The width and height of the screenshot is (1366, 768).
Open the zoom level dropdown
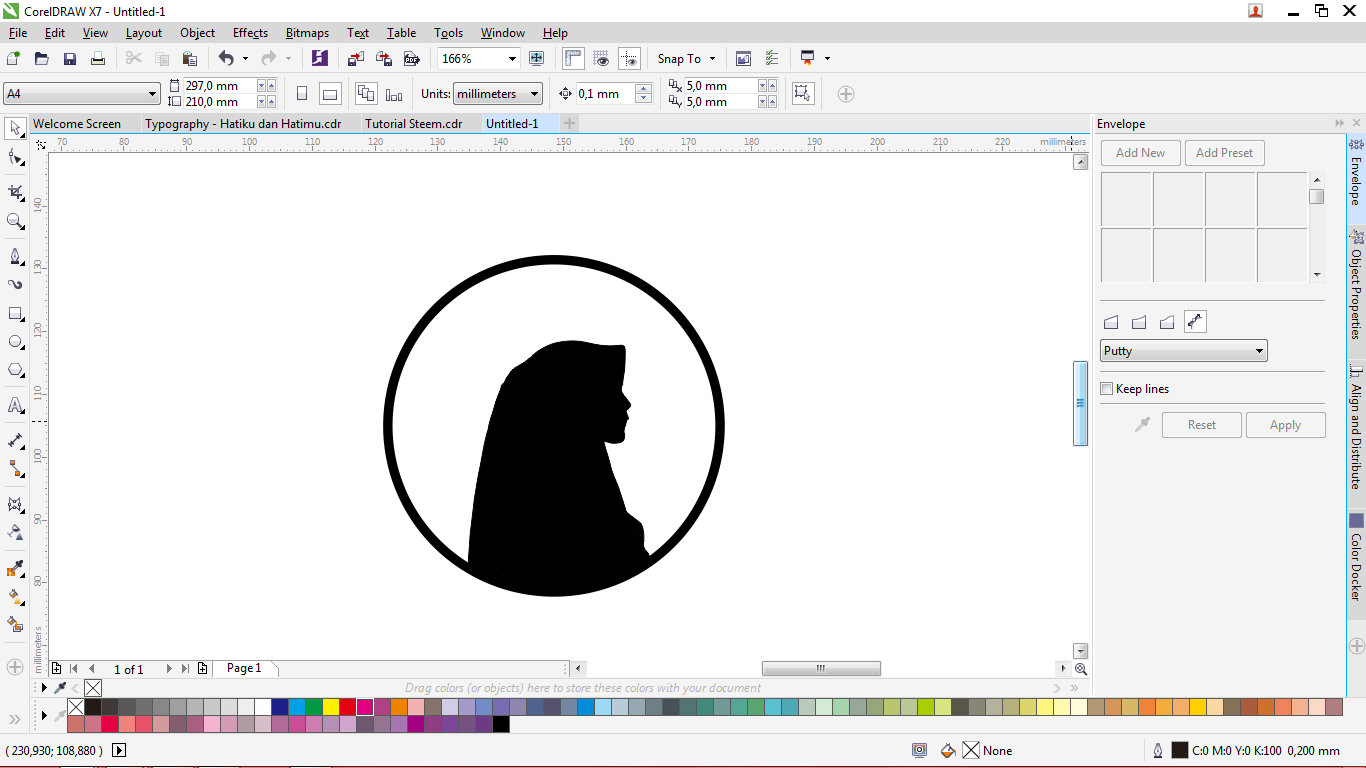point(512,59)
